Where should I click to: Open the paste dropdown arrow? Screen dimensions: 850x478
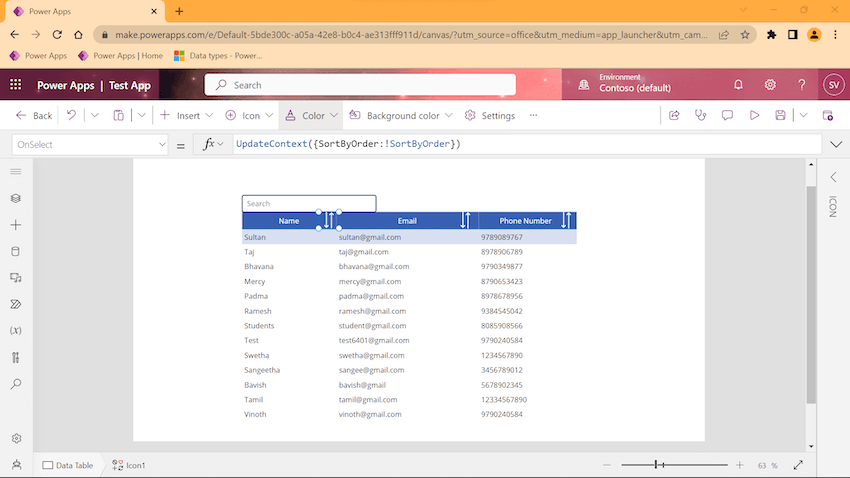tap(141, 115)
